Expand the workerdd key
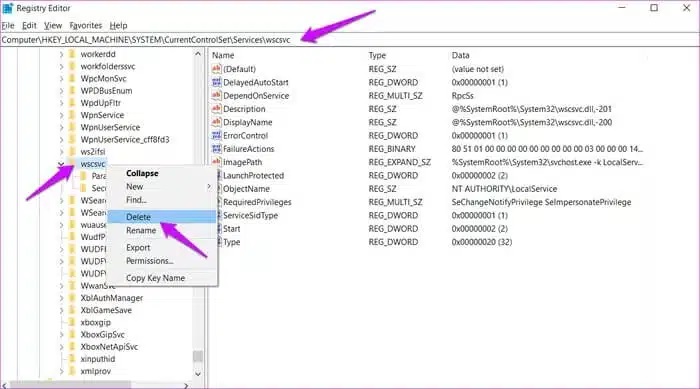This screenshot has width=700, height=389. pyautogui.click(x=62, y=54)
